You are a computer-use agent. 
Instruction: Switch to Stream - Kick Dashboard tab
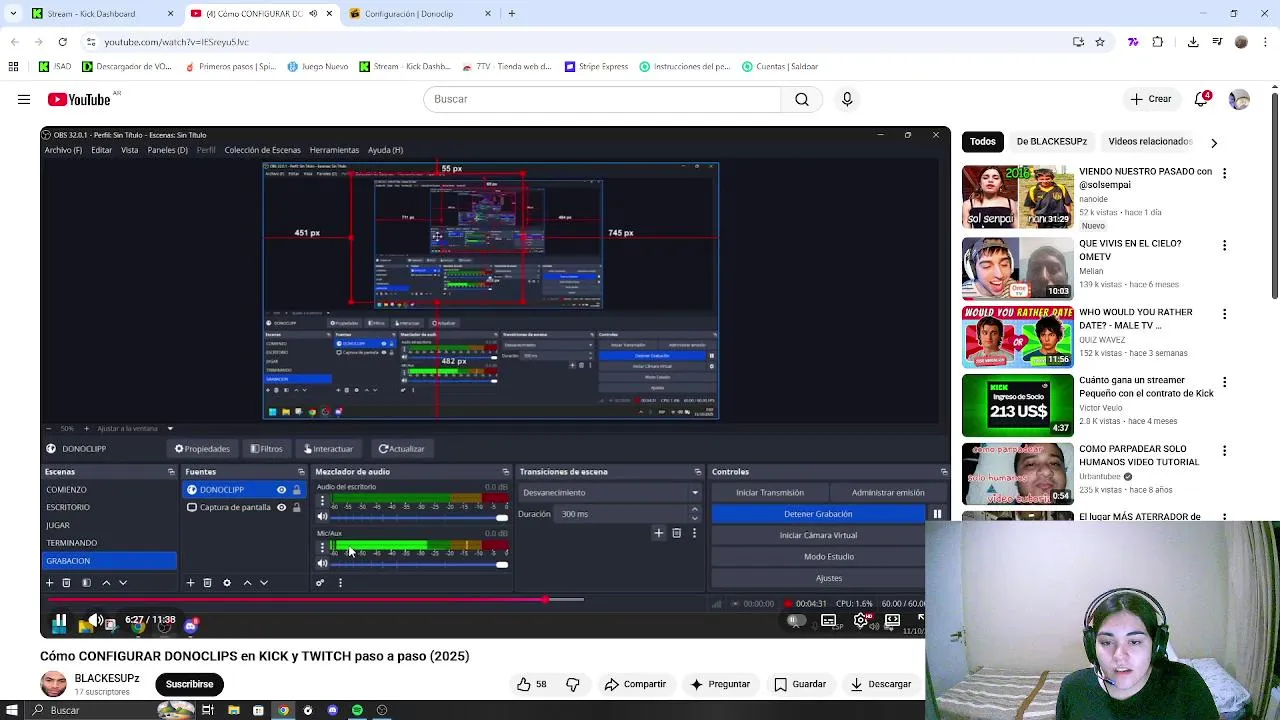coord(100,14)
